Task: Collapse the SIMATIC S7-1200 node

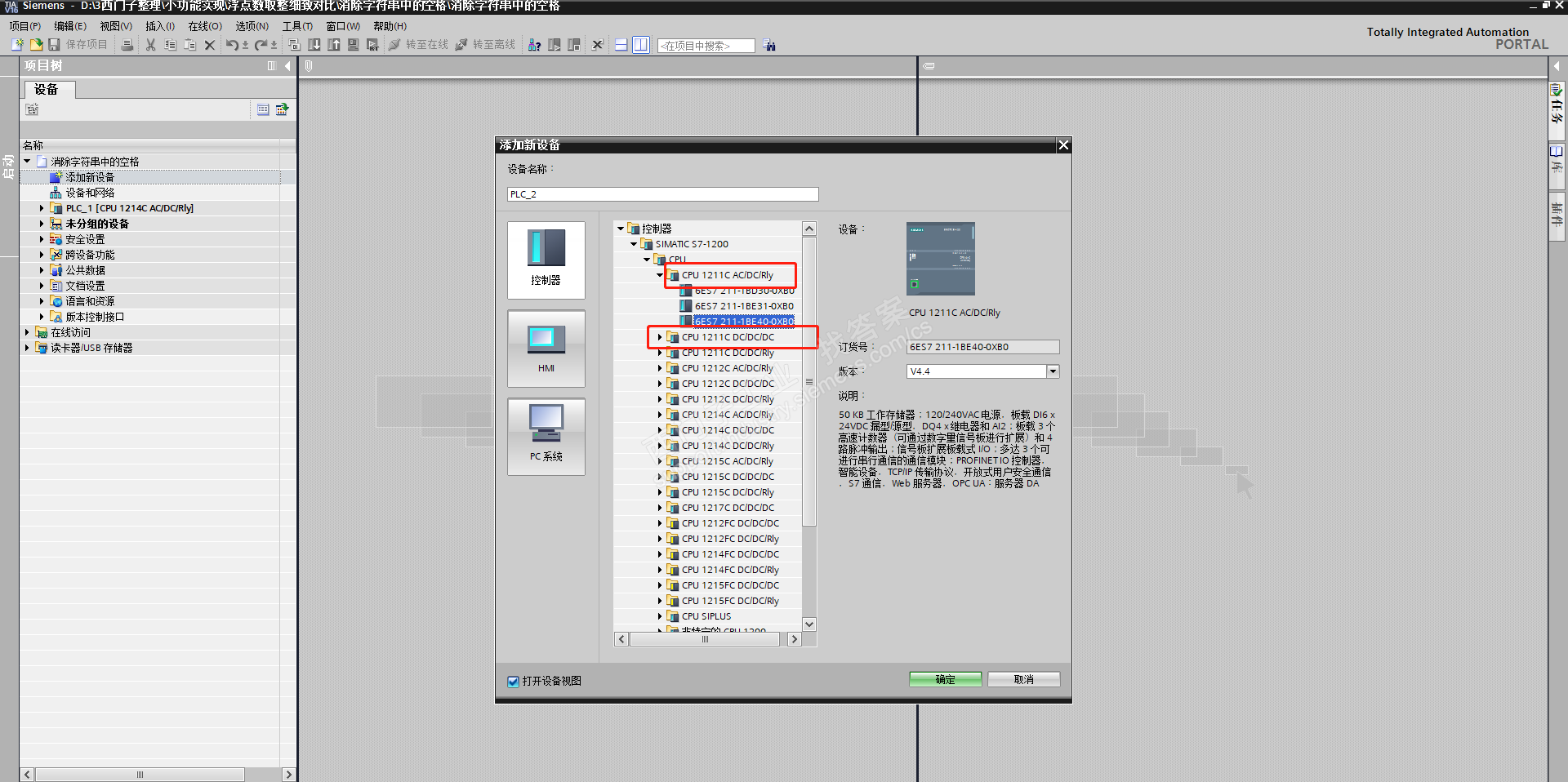Action: (634, 244)
